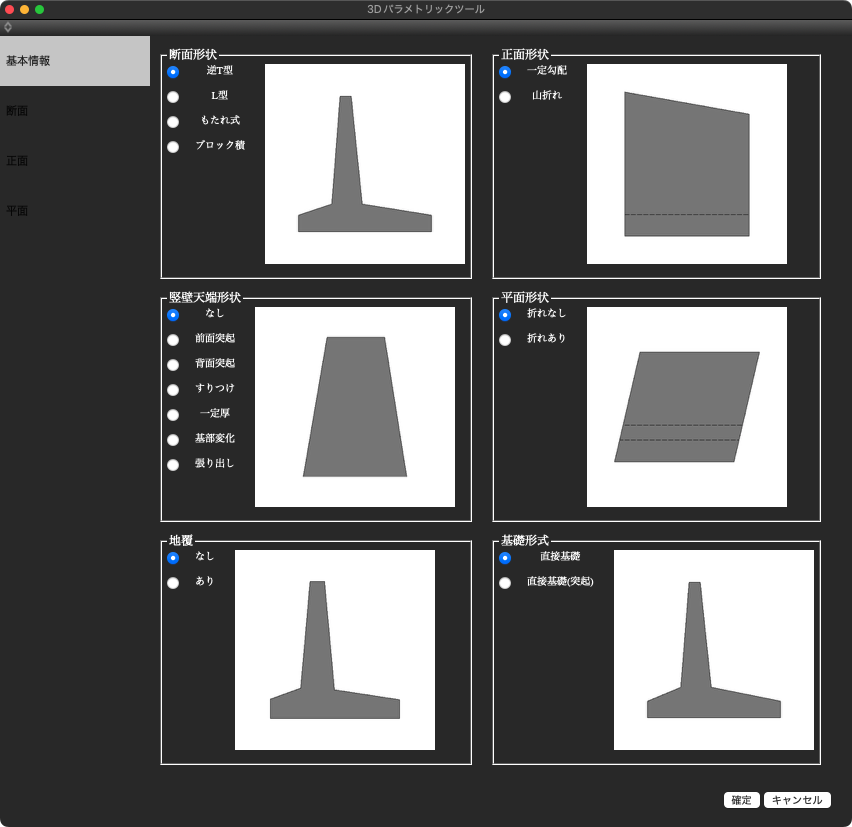Select 背面突起 wall top option
852x827 pixels.
(x=173, y=365)
